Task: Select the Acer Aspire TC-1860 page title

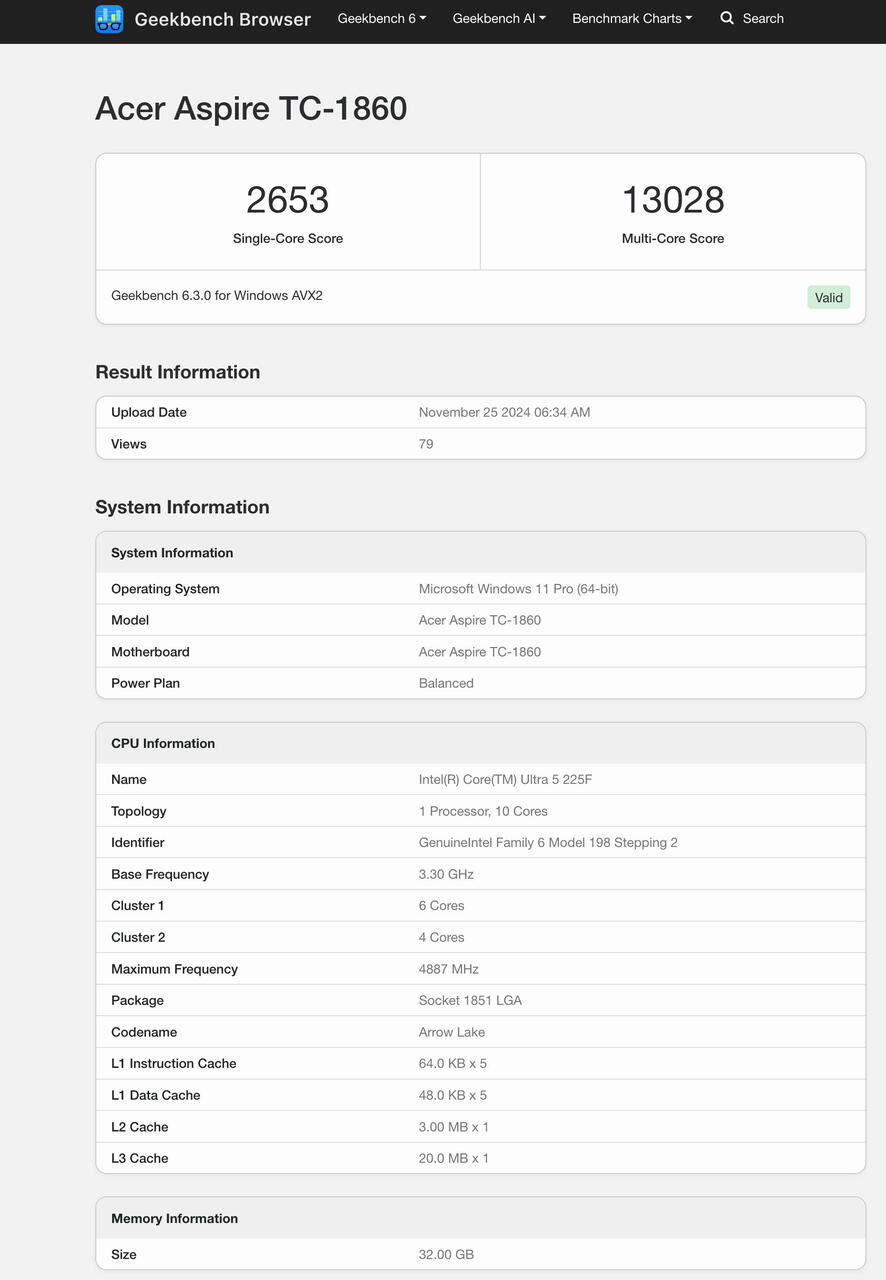Action: pos(251,108)
